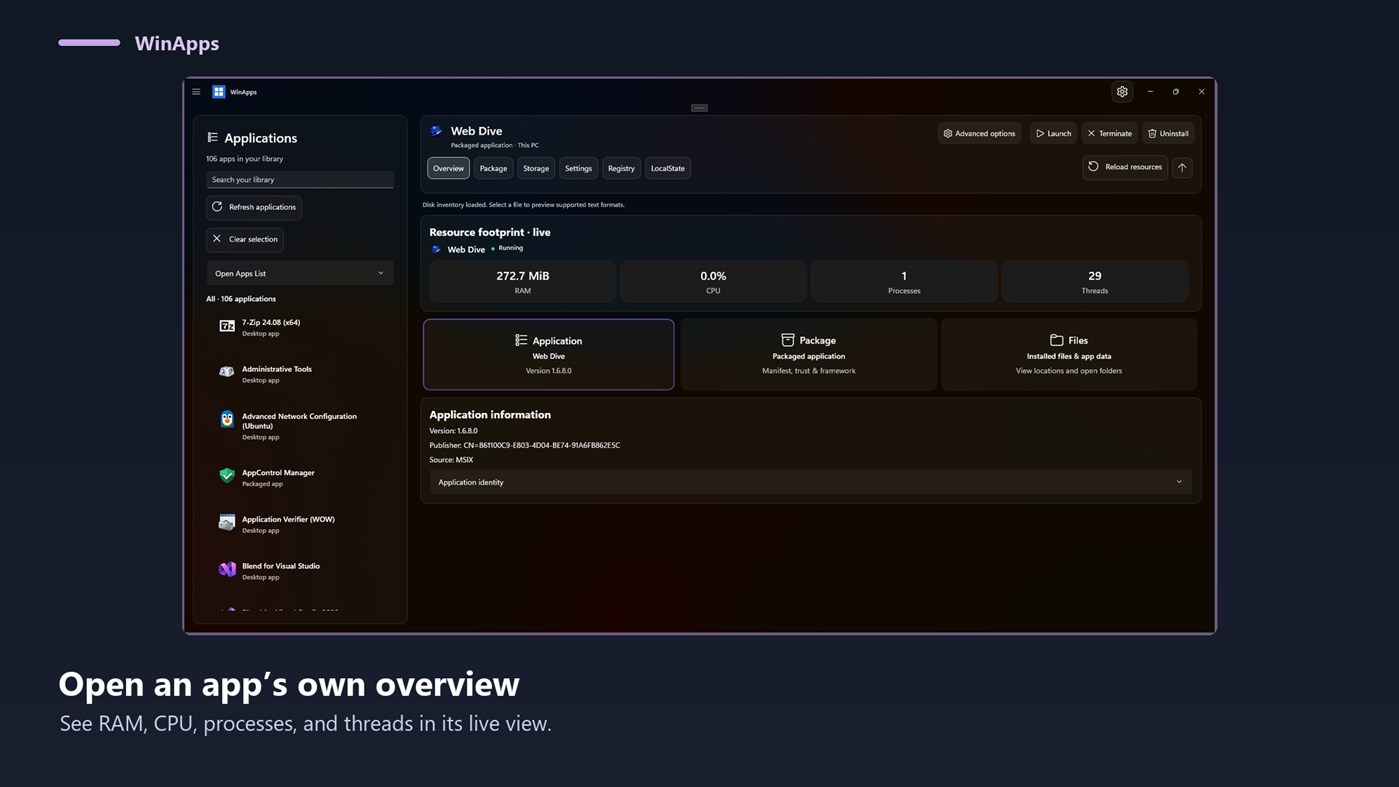
Task: Clear the current selection
Action: 245,240
